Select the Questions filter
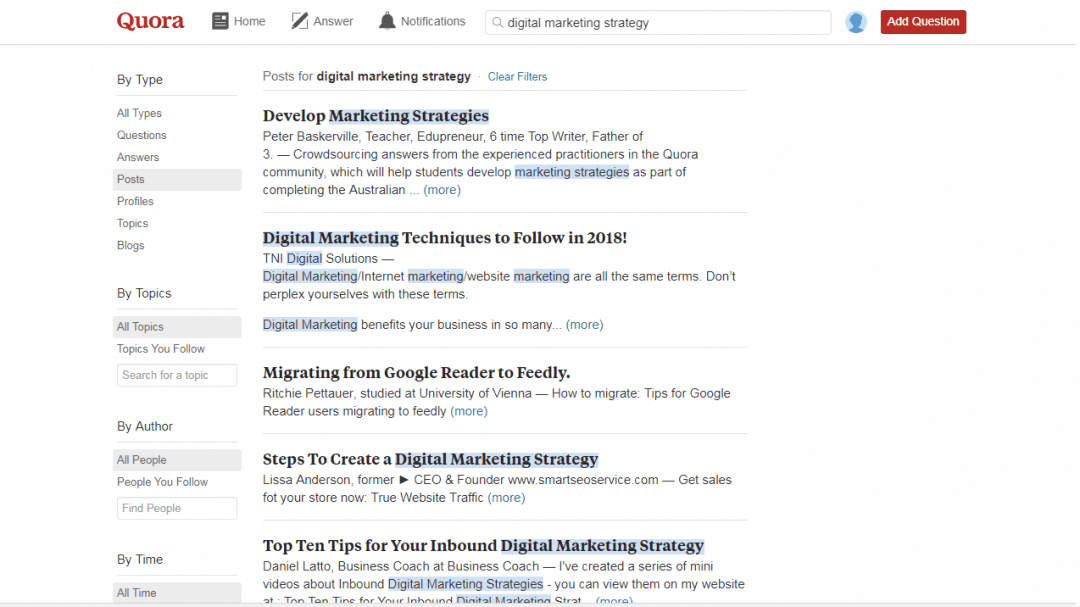Screen dimensions: 1080x607 141,135
